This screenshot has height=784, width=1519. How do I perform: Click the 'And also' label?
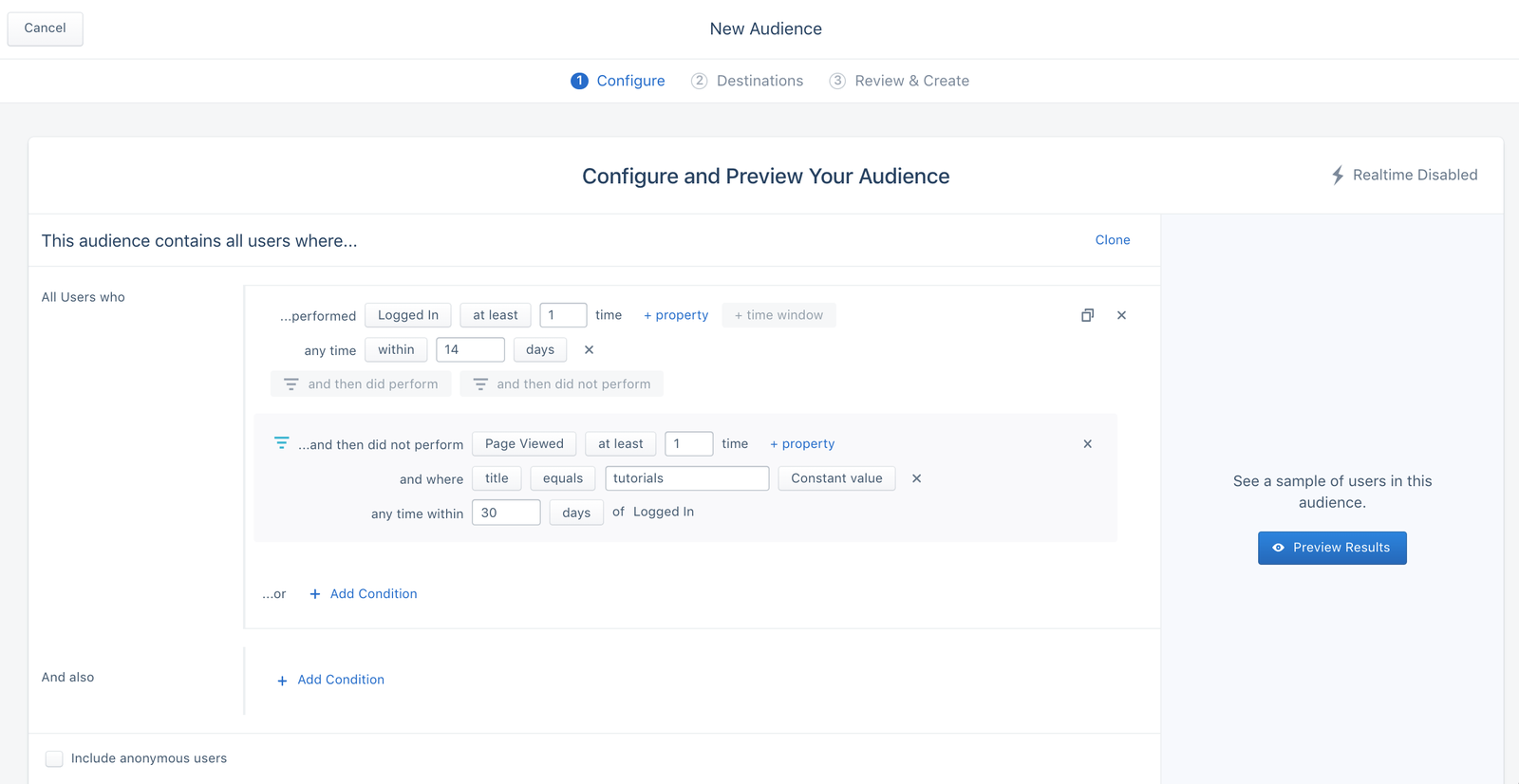(x=68, y=678)
